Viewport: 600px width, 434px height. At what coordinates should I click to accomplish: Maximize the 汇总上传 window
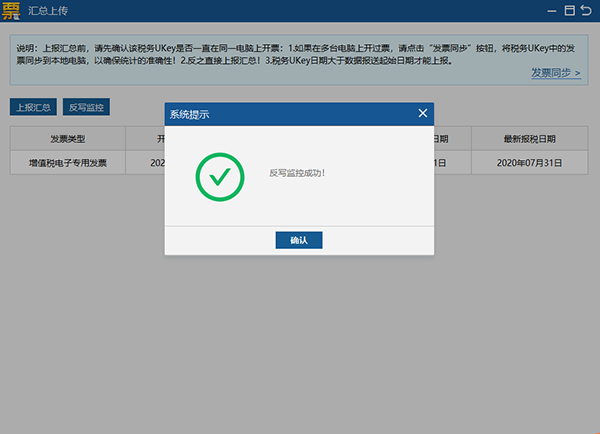pyautogui.click(x=569, y=10)
